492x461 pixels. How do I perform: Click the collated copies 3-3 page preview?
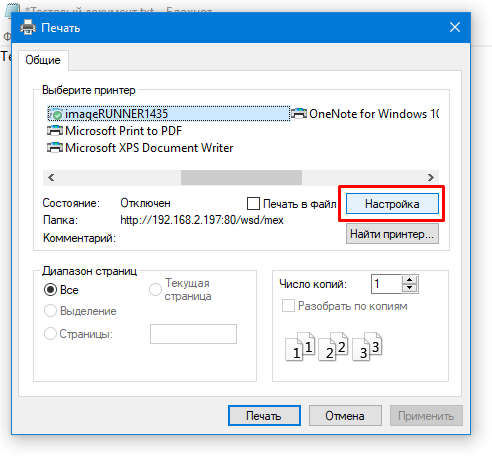tap(367, 347)
